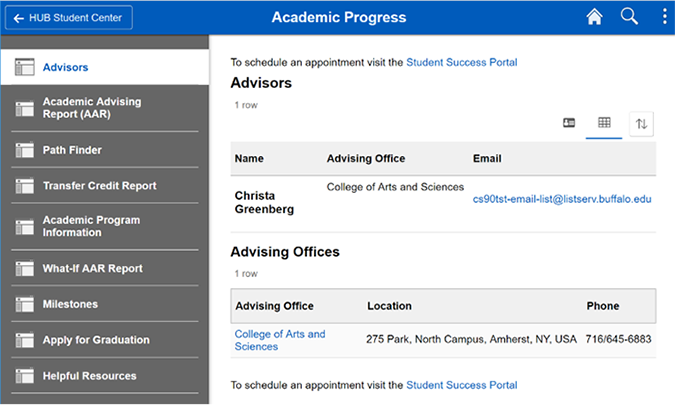Click the Transfer Credit Report icon
Image resolution: width=675 pixels, height=405 pixels.
(x=25, y=186)
